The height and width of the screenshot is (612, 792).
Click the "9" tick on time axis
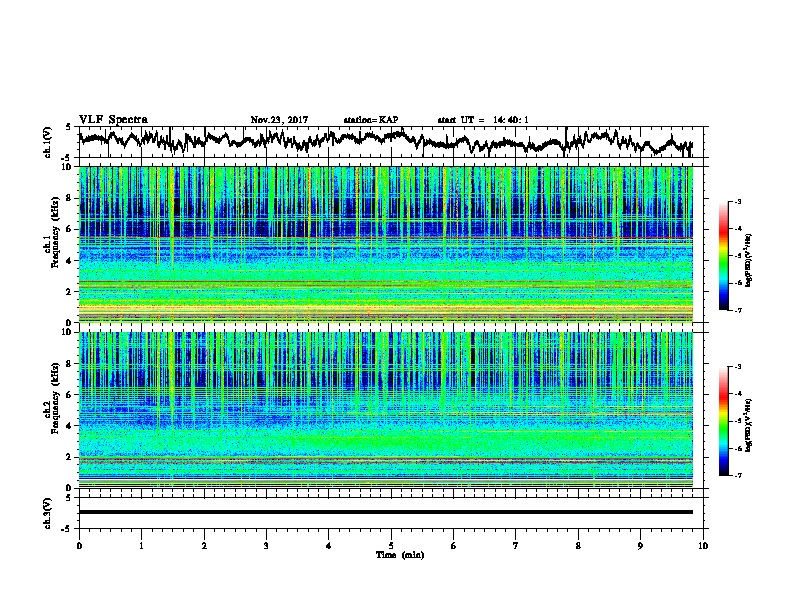[x=640, y=546]
